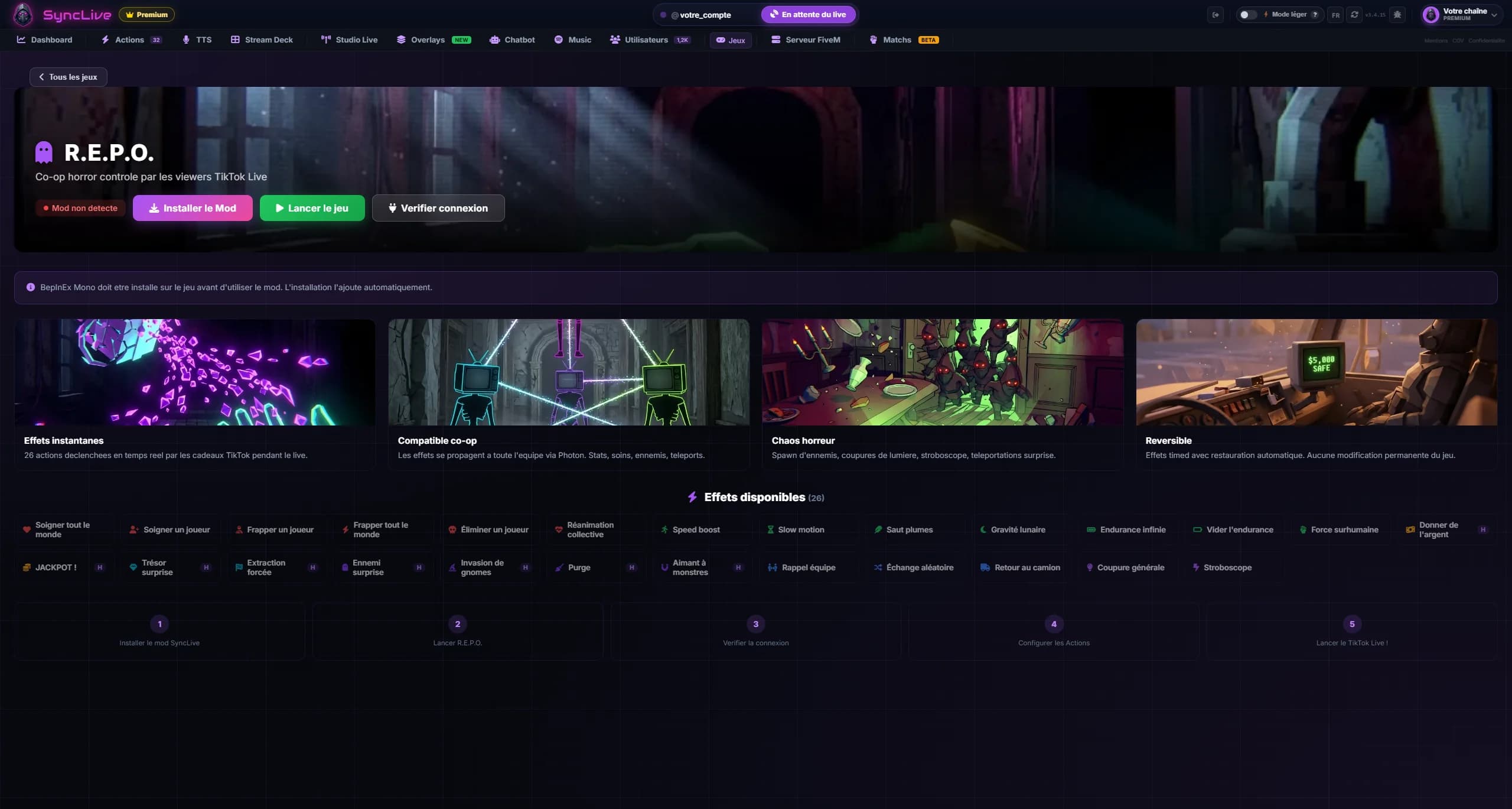Click the Compatible co-op card image
This screenshot has height=809, width=1512.
coord(569,372)
